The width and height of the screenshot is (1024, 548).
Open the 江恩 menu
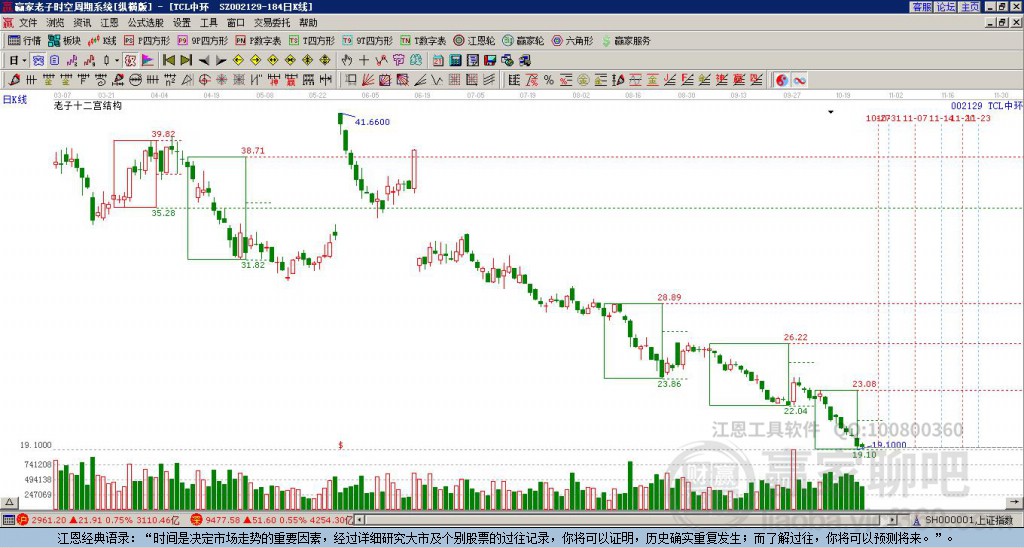(109, 23)
